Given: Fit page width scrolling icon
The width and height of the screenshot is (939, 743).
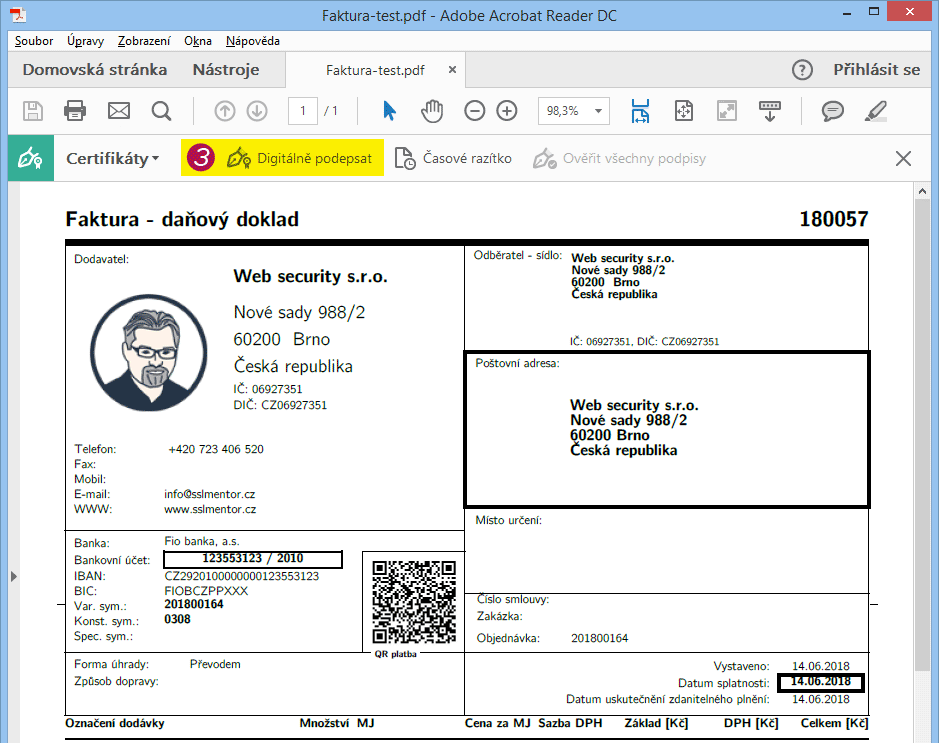Looking at the screenshot, I should click(x=640, y=111).
